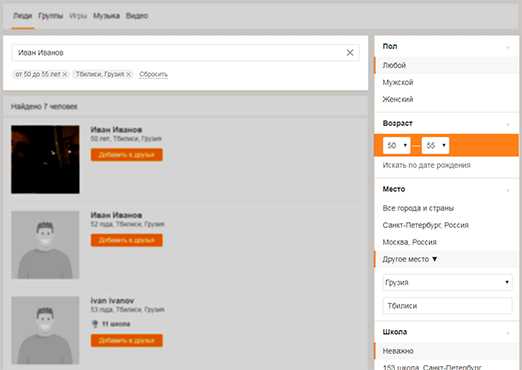522x370 pixels.
Task: Add Иван Иванов, 52 года, to friends
Action: (127, 240)
